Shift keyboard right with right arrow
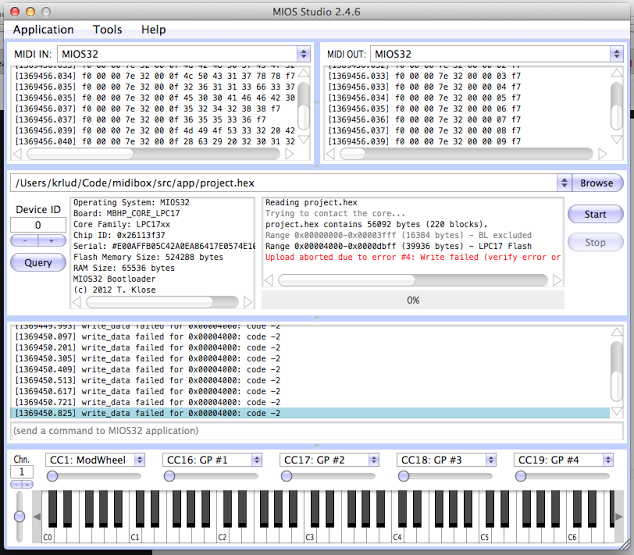 coord(619,517)
